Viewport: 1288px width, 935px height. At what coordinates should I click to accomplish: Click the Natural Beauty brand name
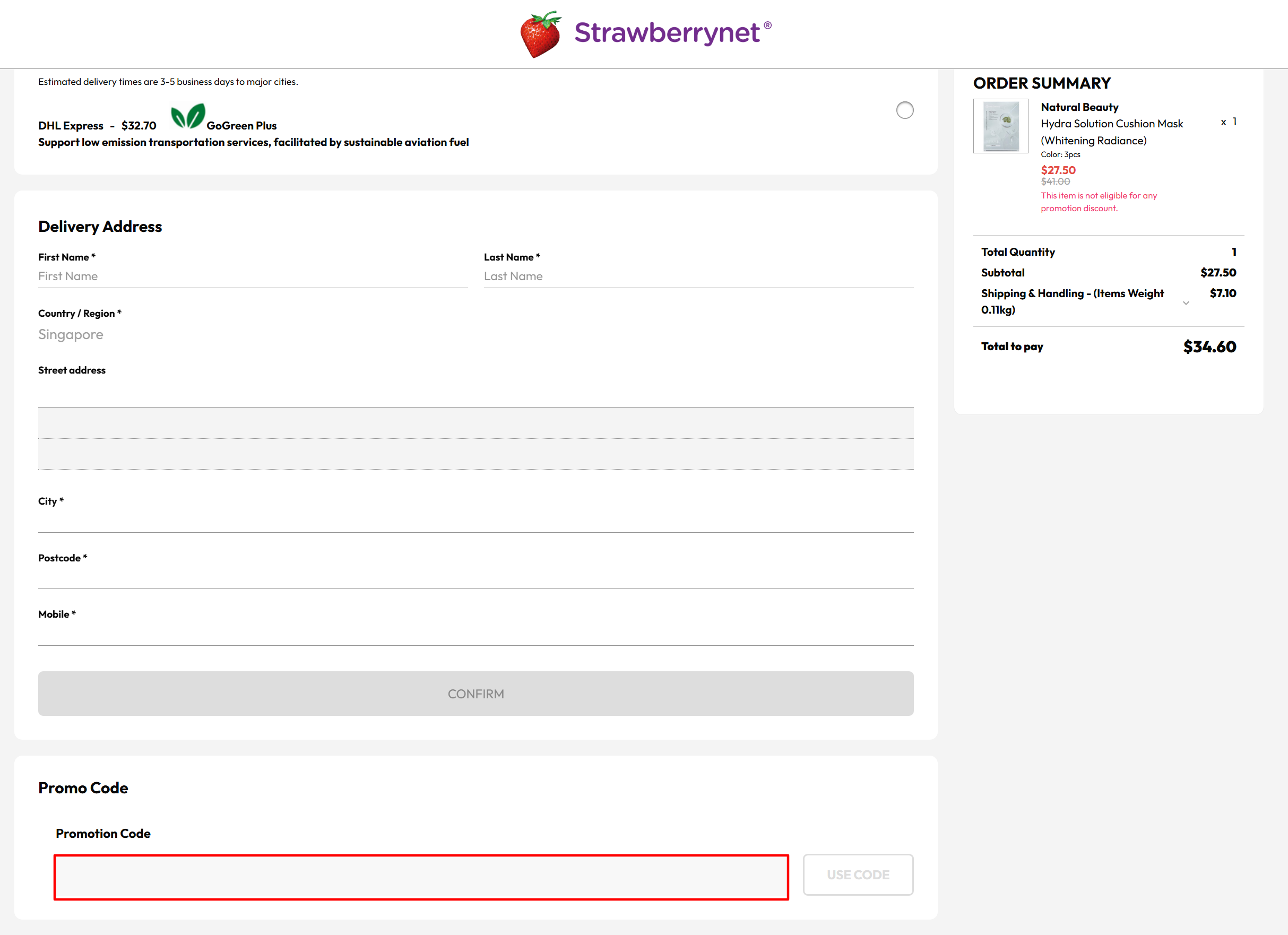(1079, 107)
